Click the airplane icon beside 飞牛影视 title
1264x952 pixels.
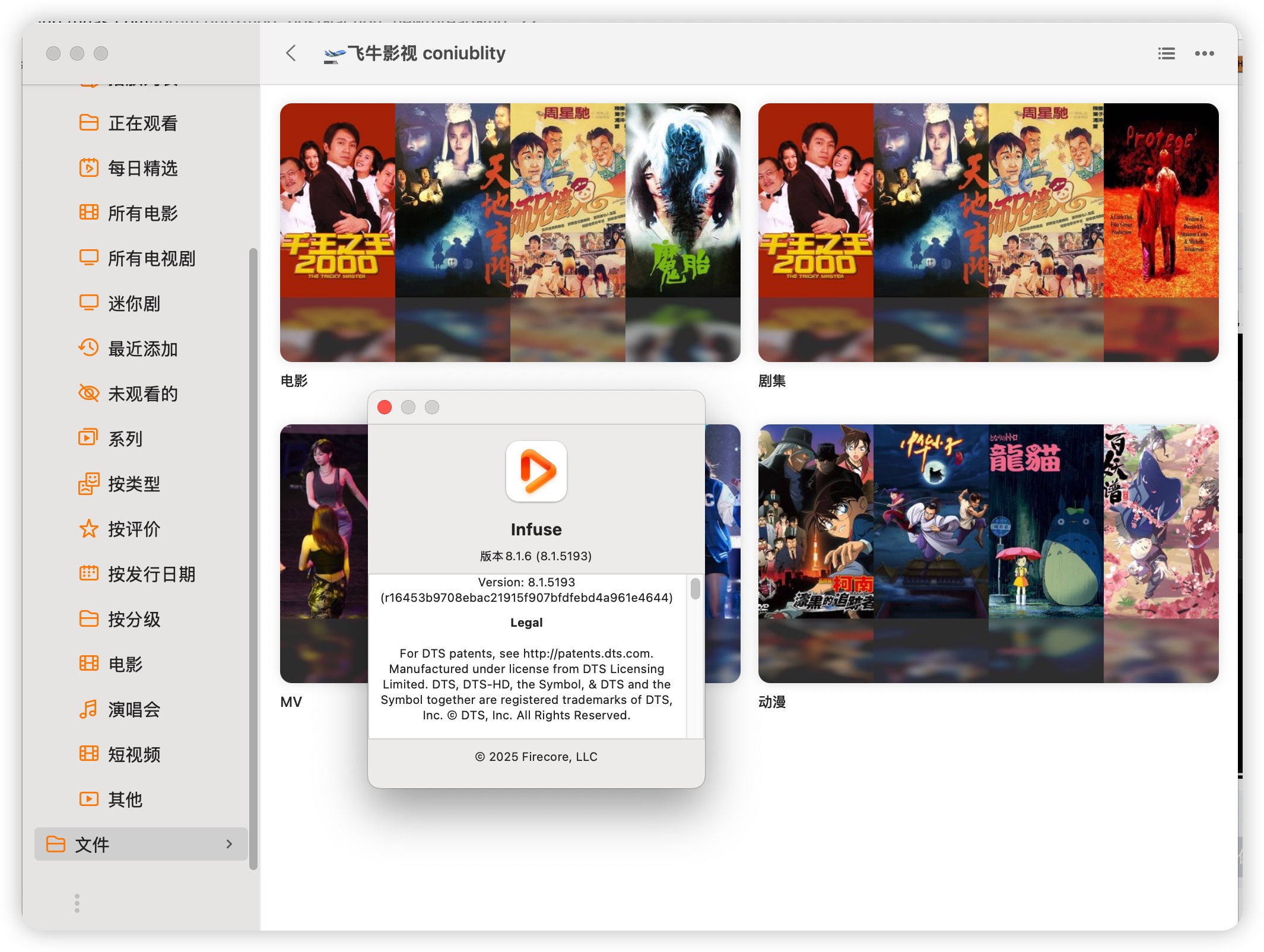(x=334, y=55)
